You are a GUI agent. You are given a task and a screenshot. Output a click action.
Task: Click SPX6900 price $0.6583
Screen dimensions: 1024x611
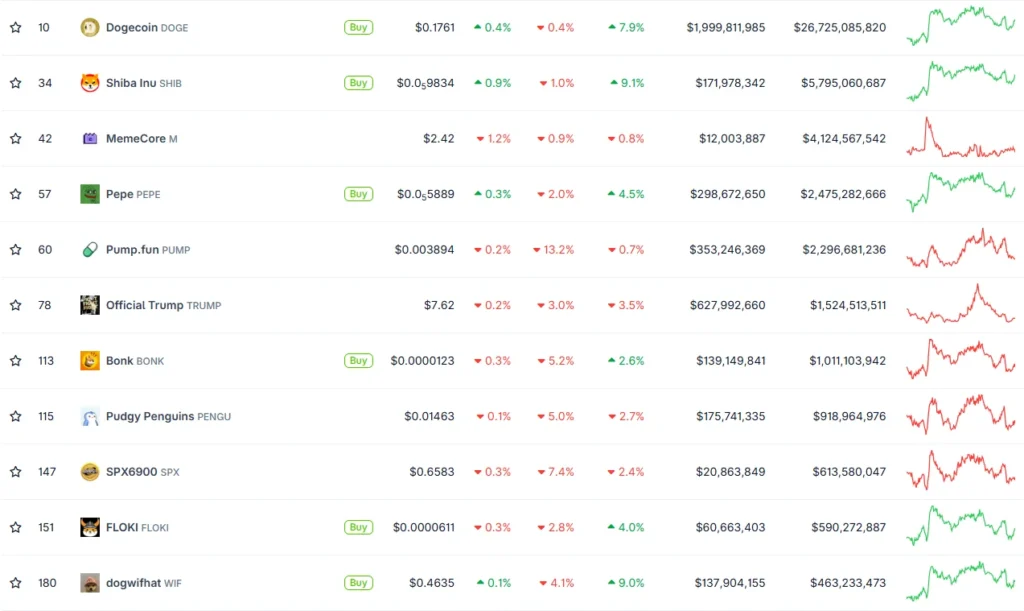coord(432,471)
